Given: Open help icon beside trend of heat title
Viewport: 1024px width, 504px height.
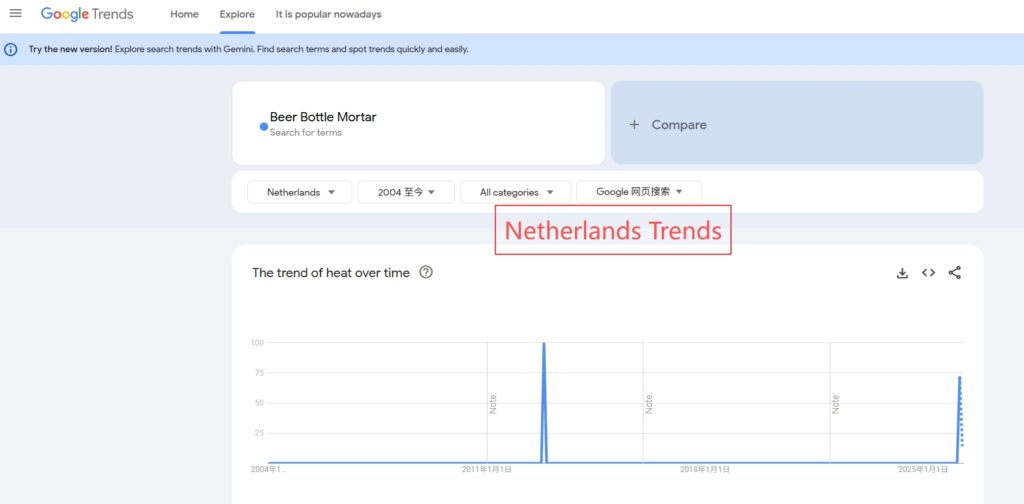Looking at the screenshot, I should 426,272.
